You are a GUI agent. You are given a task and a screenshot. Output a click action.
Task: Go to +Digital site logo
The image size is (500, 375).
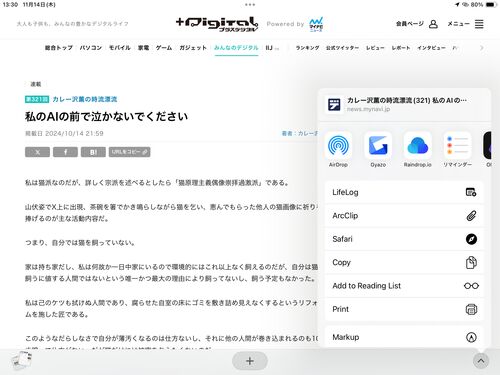point(217,24)
